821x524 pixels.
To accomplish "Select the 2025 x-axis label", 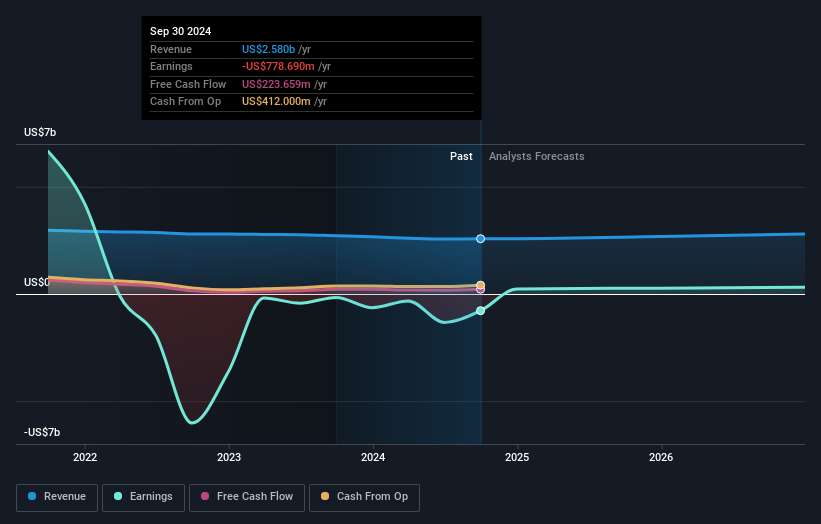I will click(x=517, y=458).
